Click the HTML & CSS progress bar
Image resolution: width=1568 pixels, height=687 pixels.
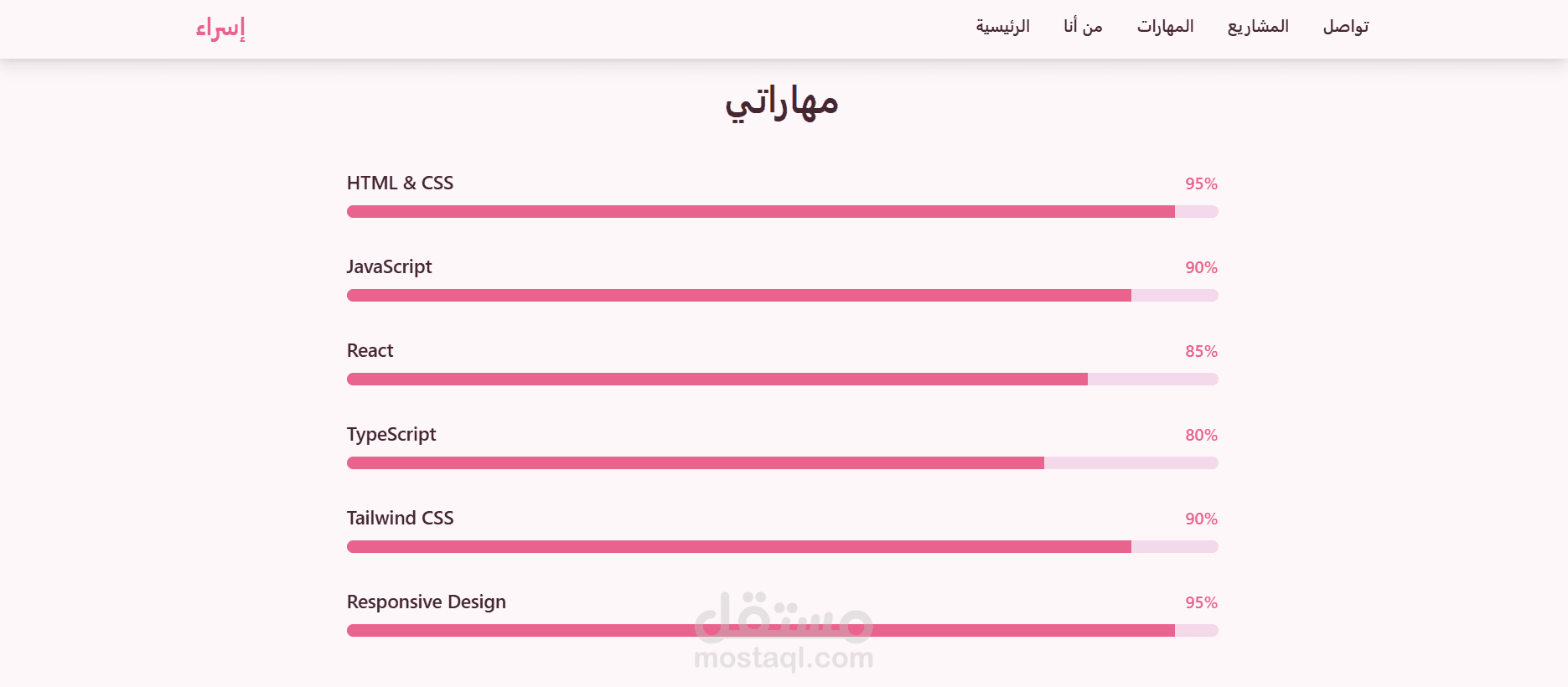click(x=782, y=212)
